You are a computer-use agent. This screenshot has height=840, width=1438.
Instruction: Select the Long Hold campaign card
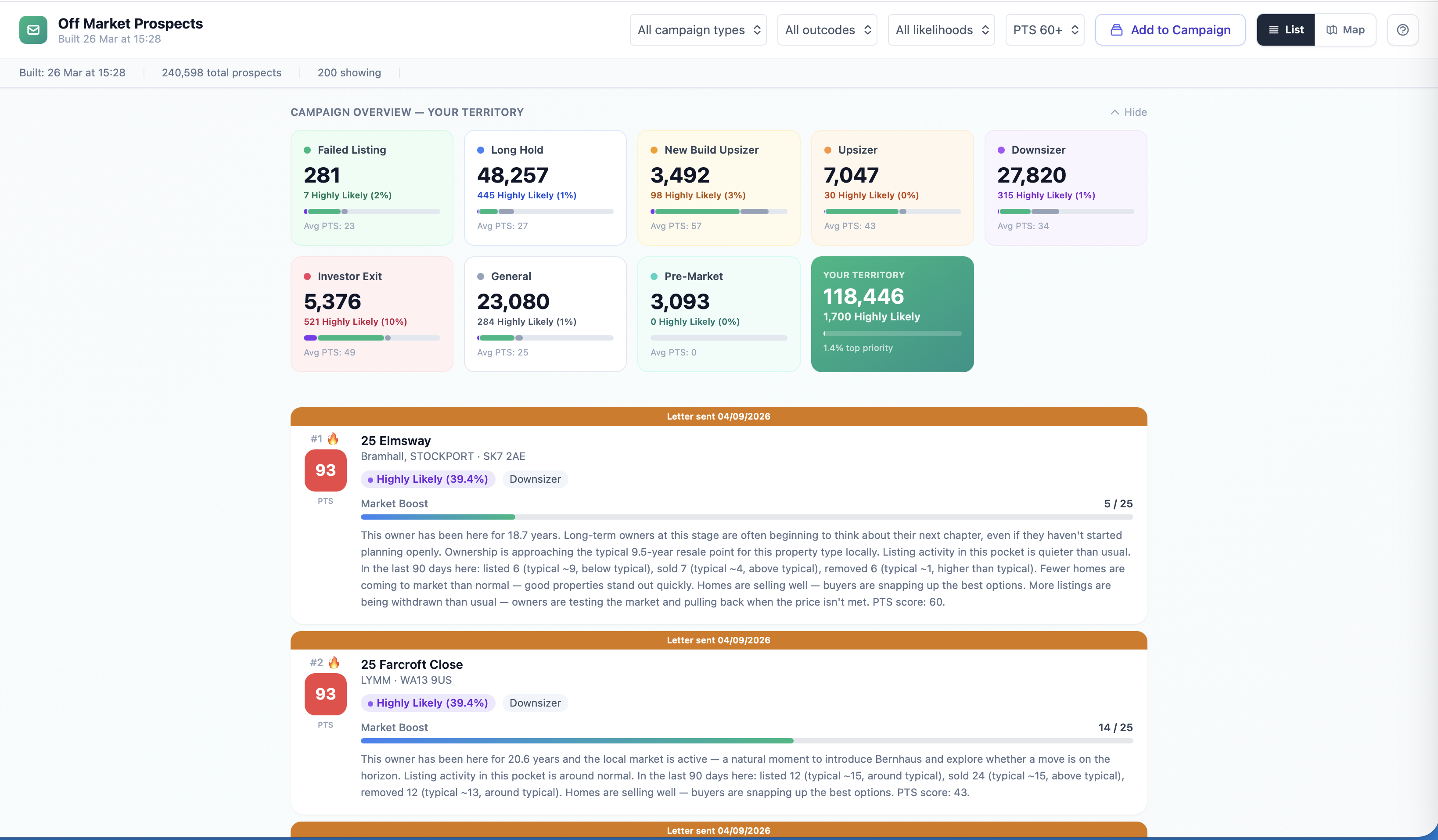(x=545, y=188)
